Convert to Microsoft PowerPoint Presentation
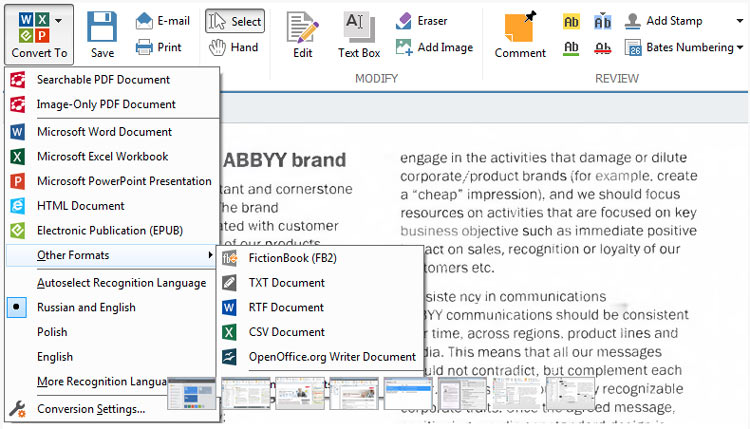750x429 pixels. pos(113,181)
